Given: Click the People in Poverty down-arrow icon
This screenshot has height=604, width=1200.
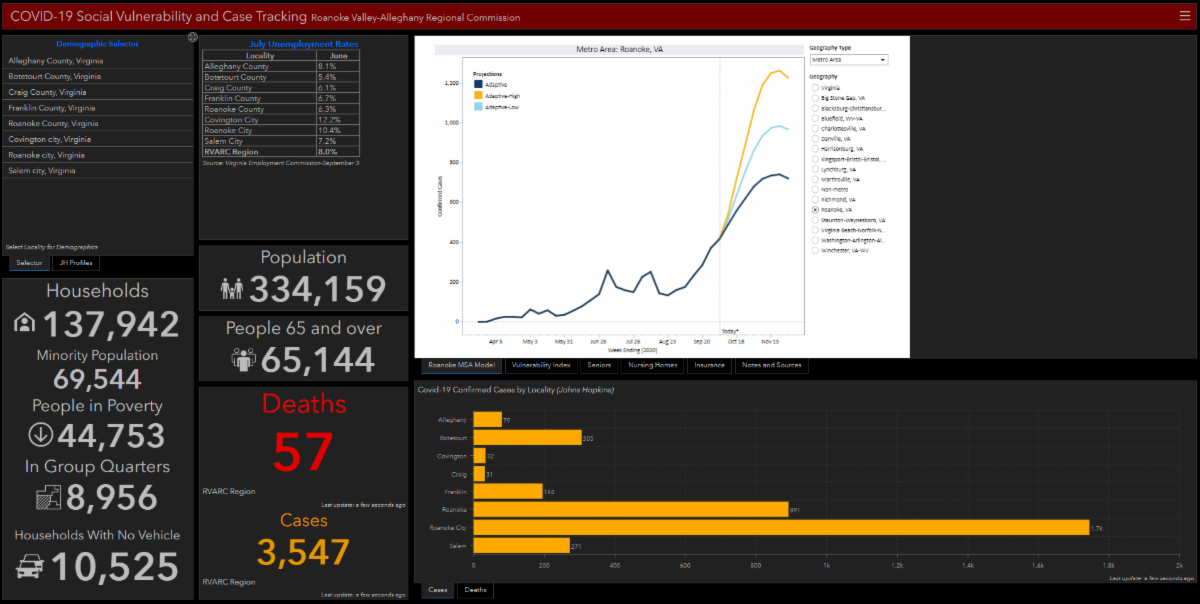Looking at the screenshot, I should pyautogui.click(x=41, y=435).
